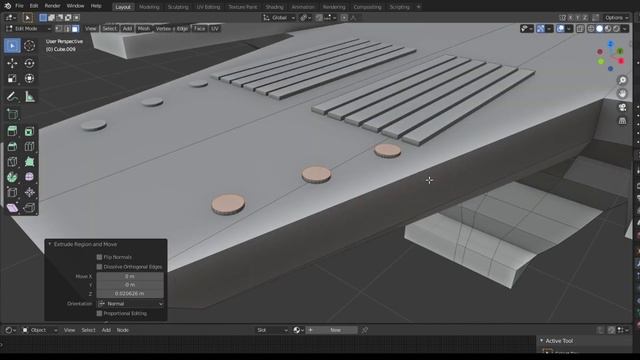640x360 pixels.
Task: Toggle show gizmo button
Action: (541, 29)
